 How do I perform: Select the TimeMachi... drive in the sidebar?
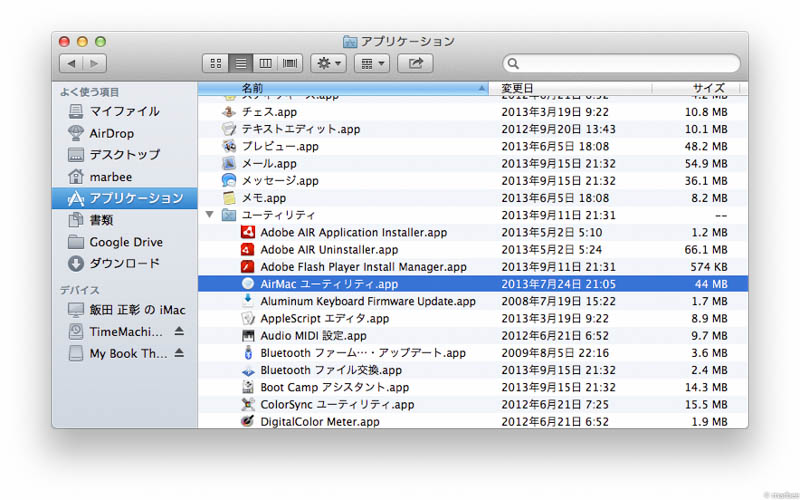pos(115,332)
